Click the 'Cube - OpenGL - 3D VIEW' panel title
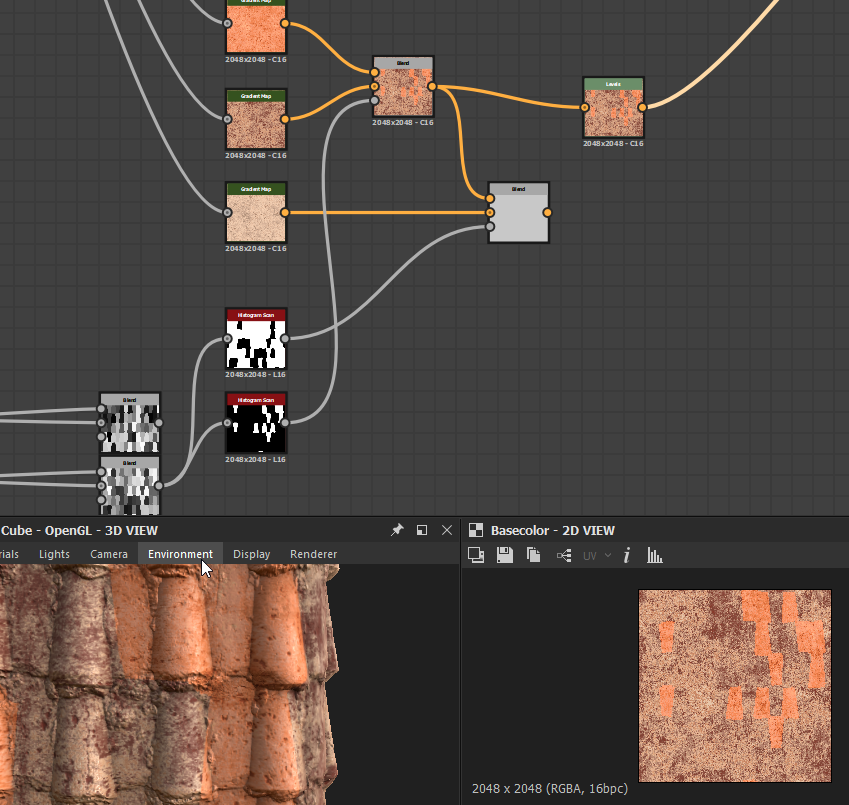 tap(79, 531)
